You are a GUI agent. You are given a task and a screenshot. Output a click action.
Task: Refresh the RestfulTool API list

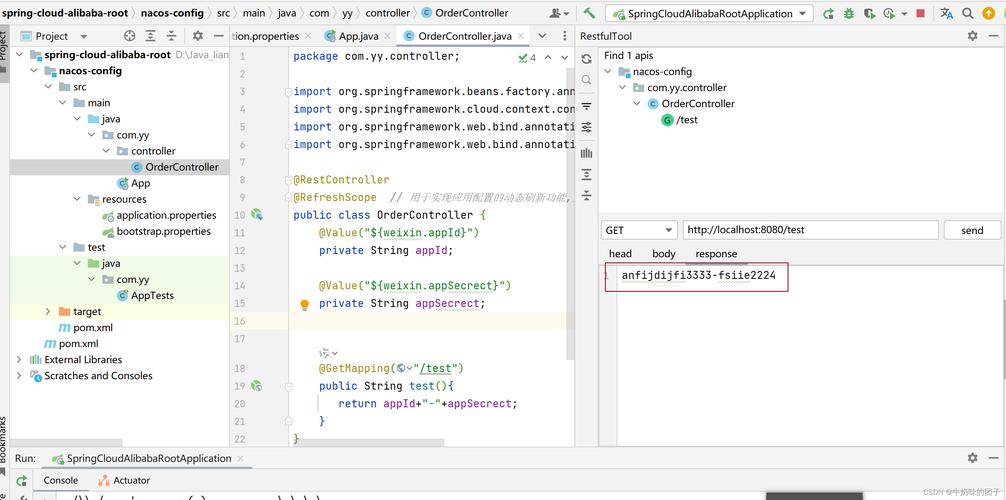(x=586, y=59)
